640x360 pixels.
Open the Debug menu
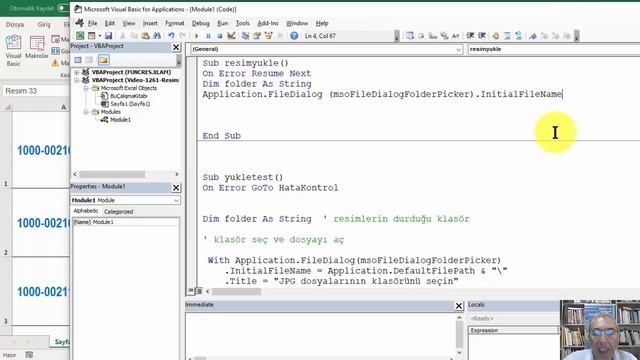click(x=201, y=23)
